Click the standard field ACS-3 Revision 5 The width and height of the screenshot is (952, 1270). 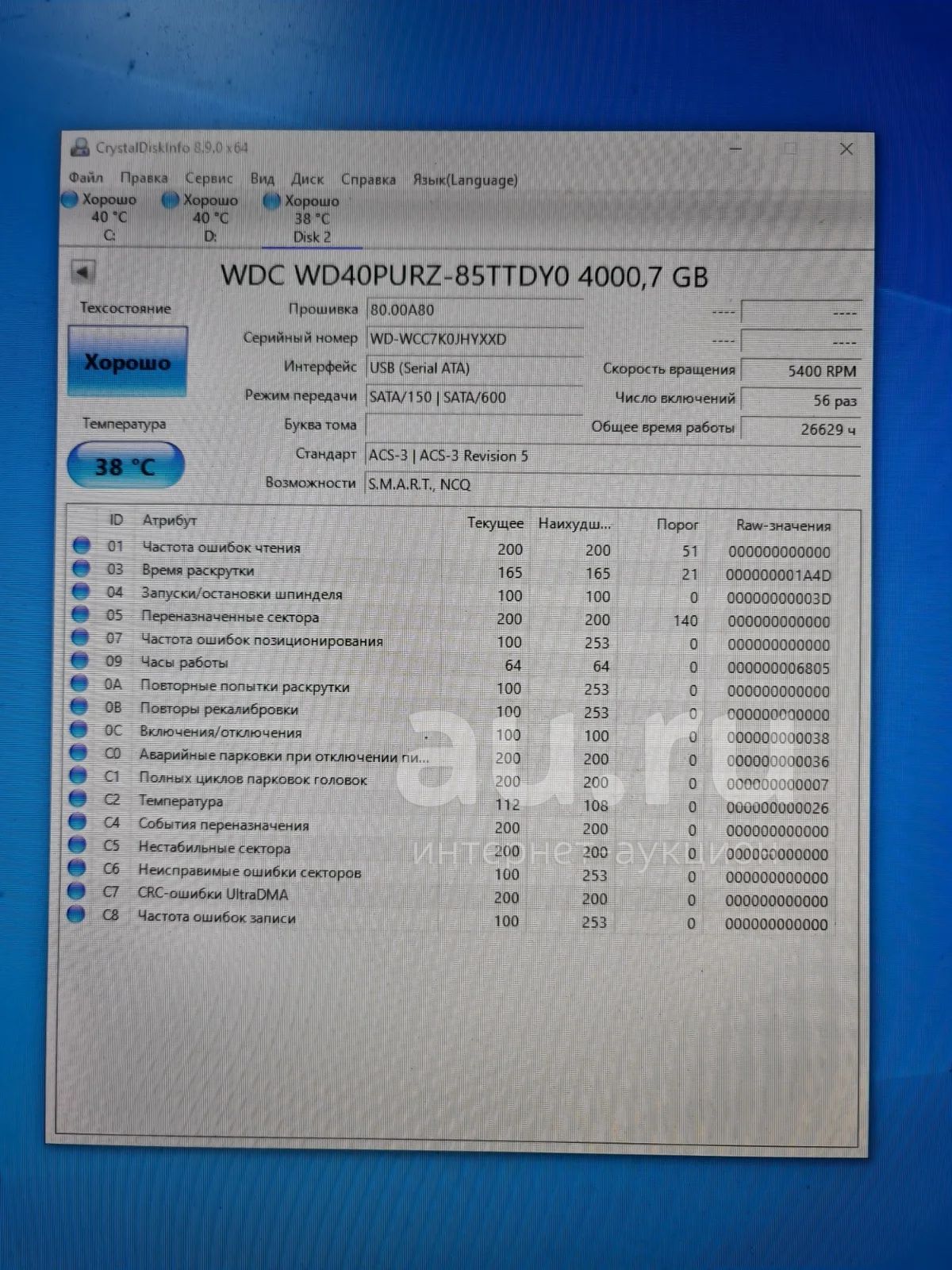[x=613, y=456]
